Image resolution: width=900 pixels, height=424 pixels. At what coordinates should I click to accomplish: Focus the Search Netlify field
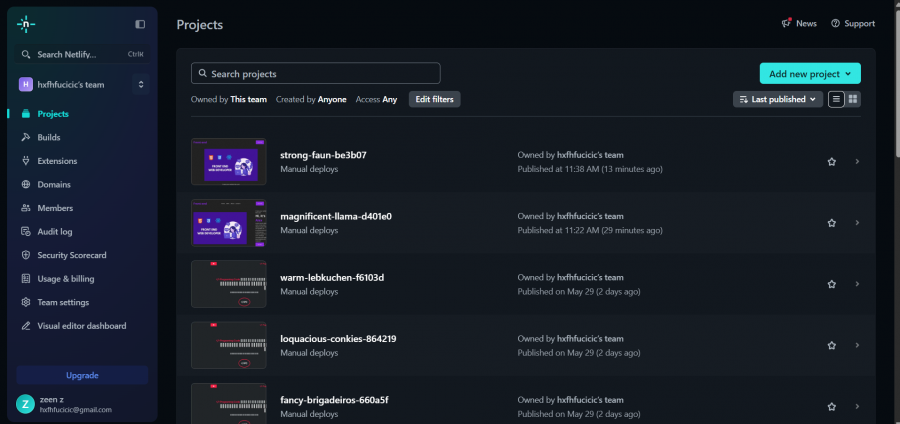pos(82,54)
